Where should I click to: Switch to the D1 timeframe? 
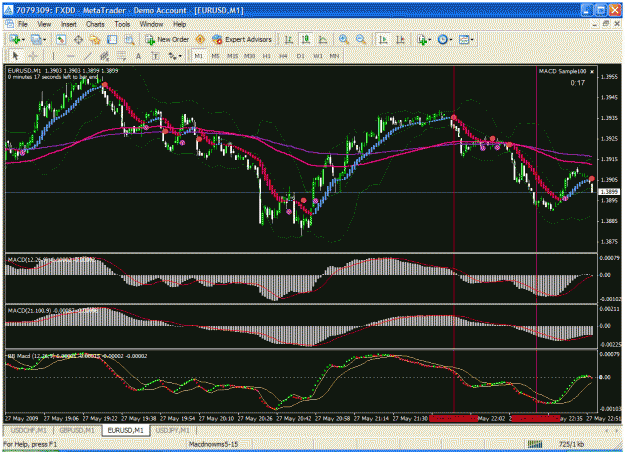(301, 56)
